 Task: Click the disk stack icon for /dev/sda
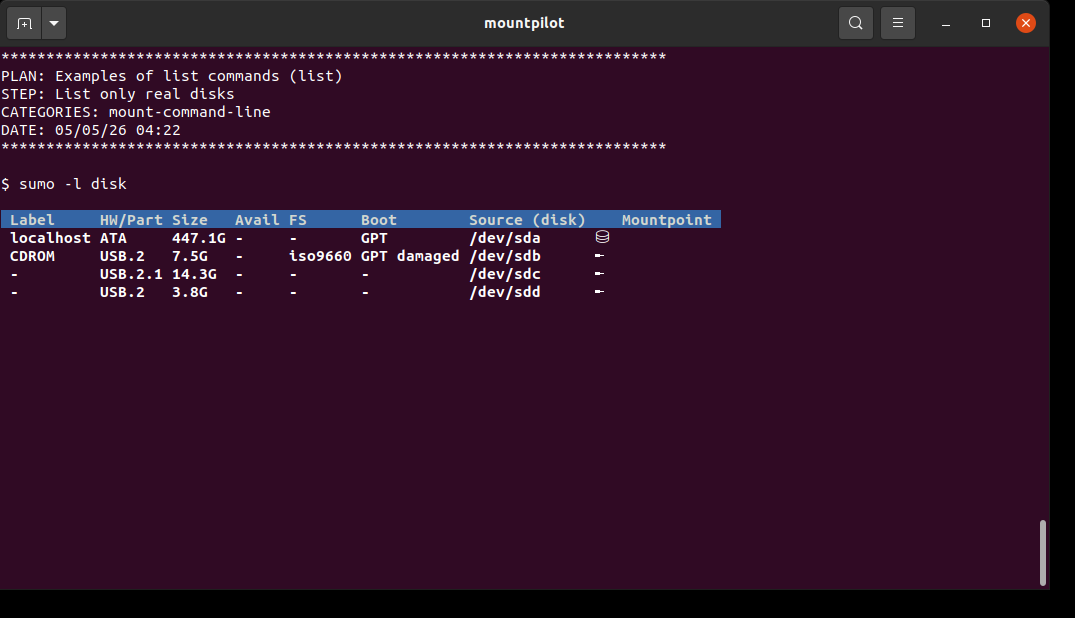602,237
